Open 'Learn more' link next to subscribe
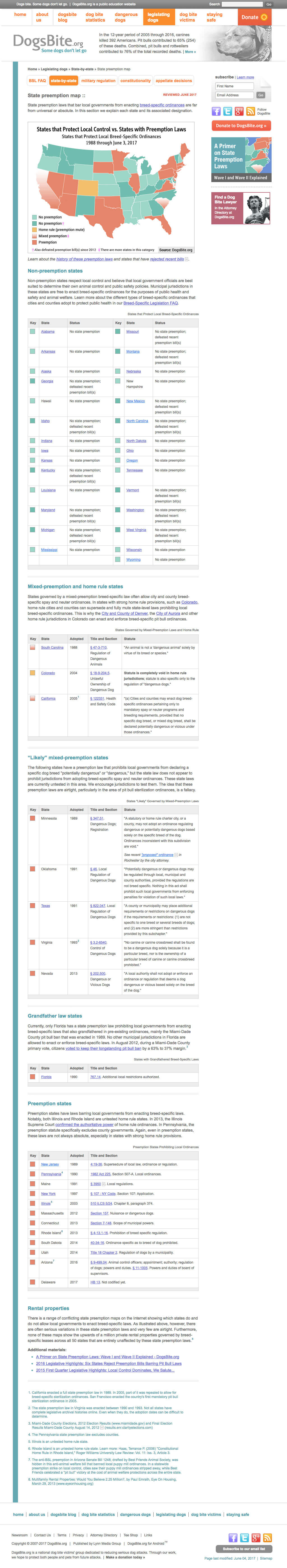The height and width of the screenshot is (1568, 287). [246, 77]
